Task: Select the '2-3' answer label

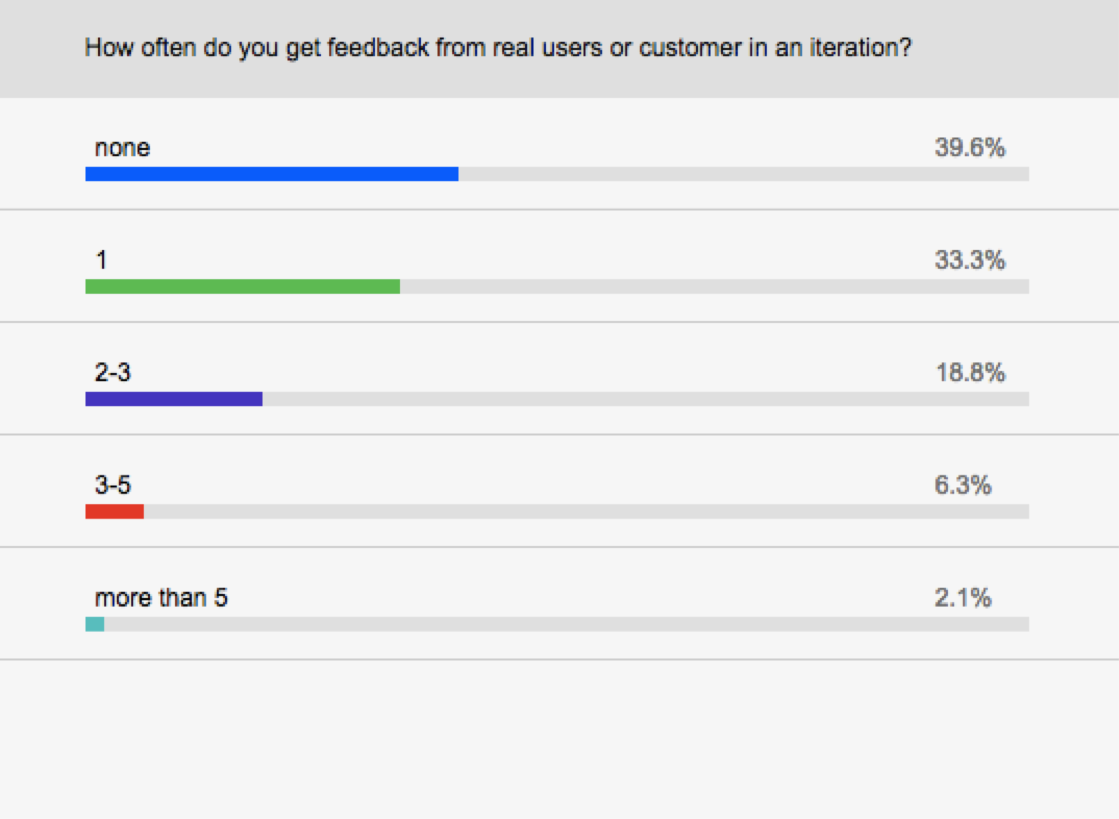Action: pyautogui.click(x=113, y=373)
